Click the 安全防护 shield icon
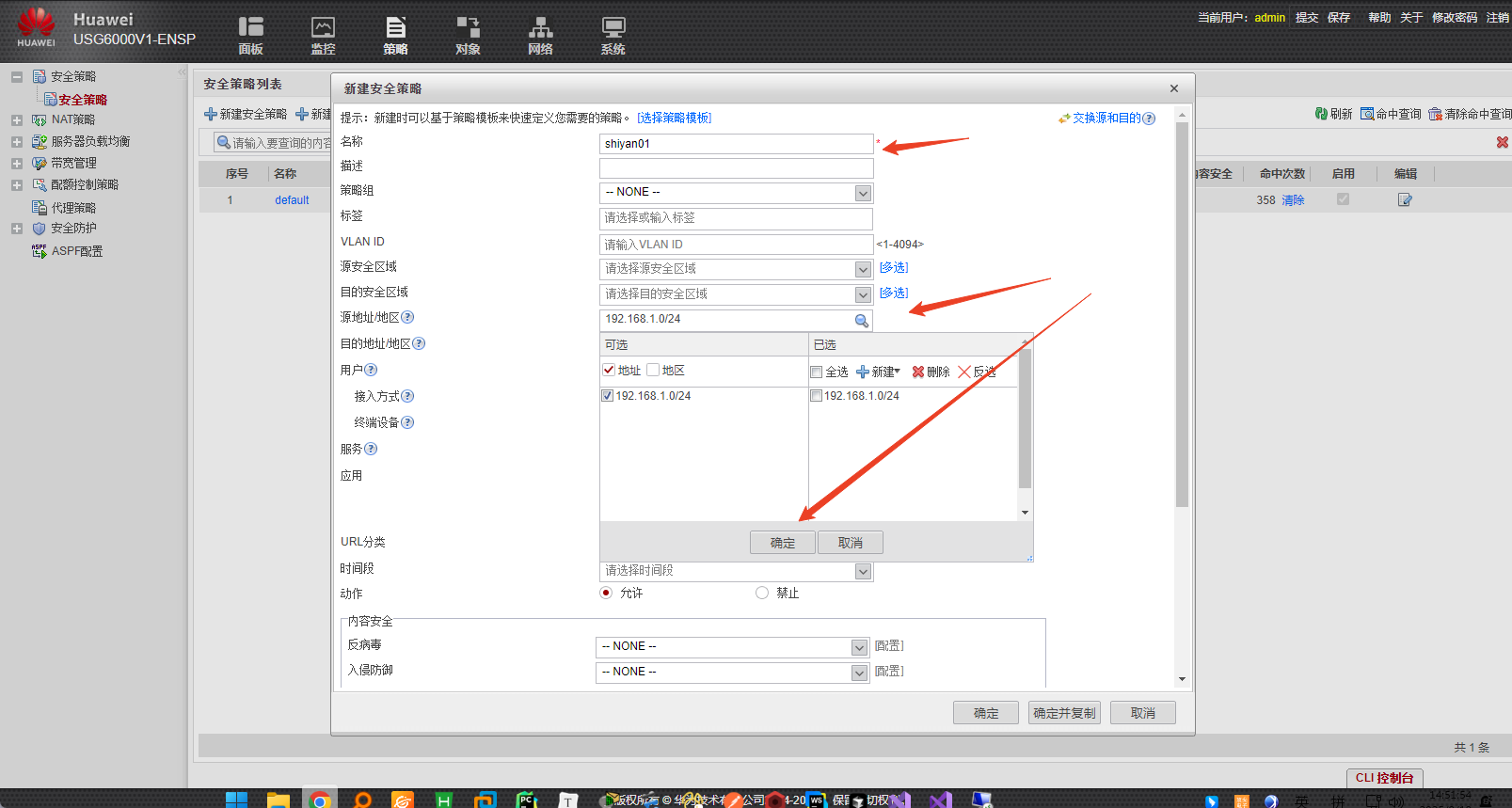Screen dimensions: 1512x808 click(39, 229)
